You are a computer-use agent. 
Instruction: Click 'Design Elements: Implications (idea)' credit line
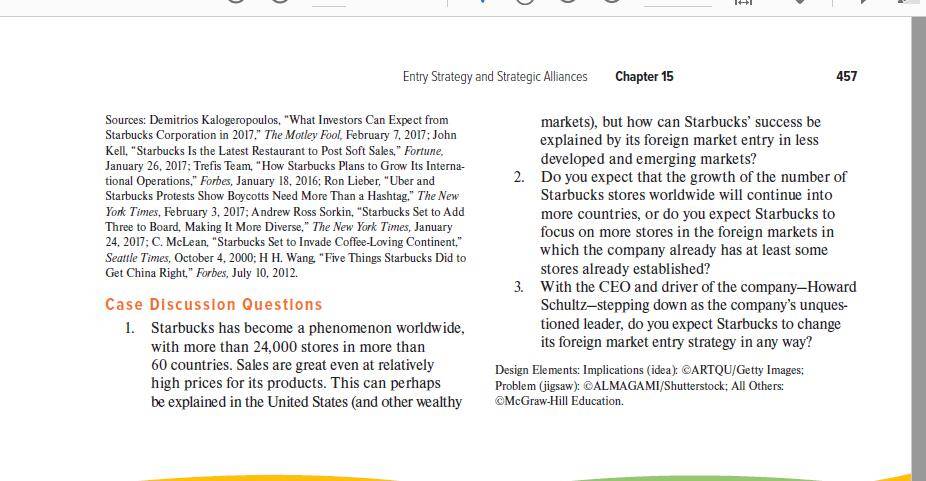coord(650,370)
